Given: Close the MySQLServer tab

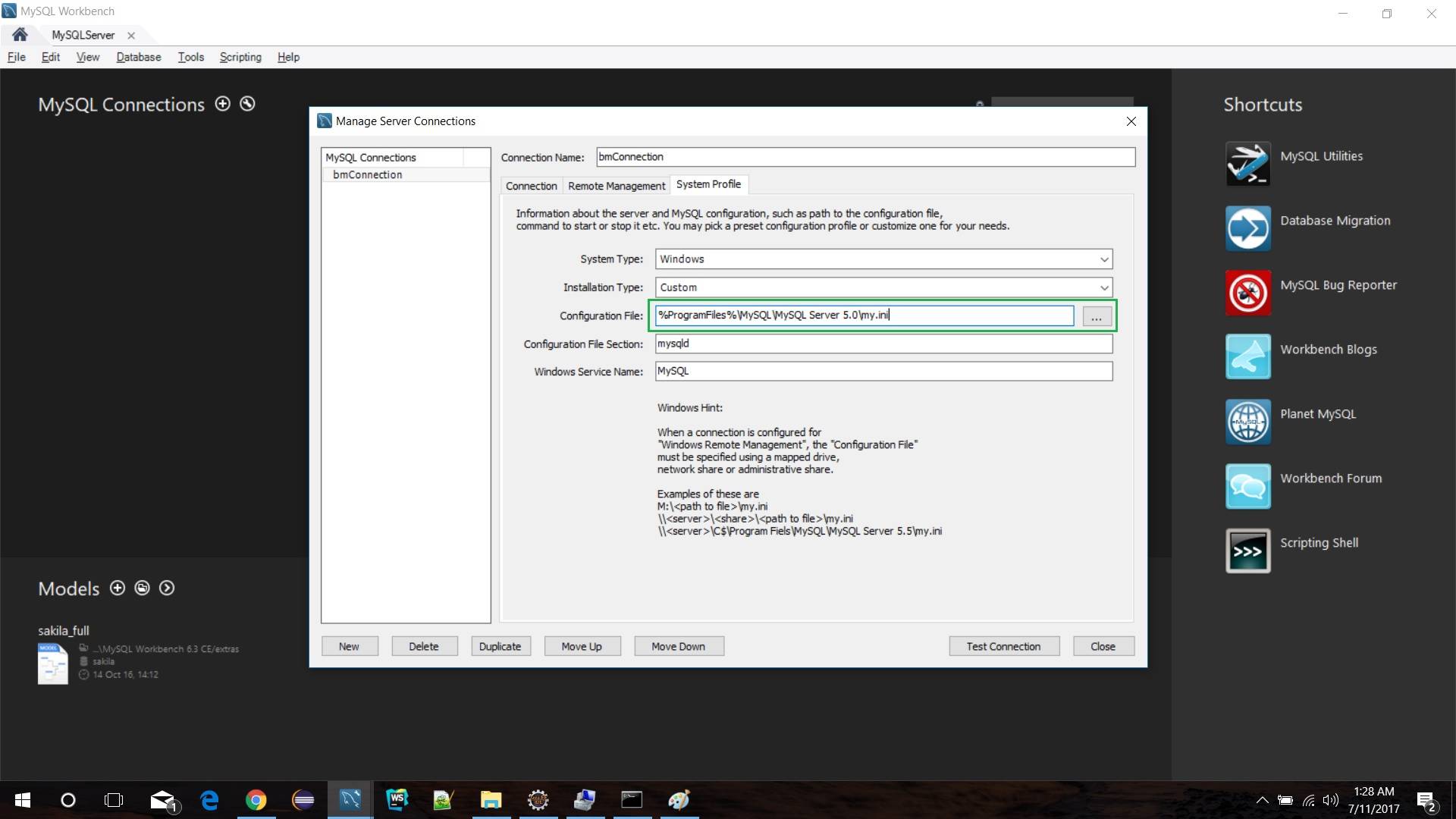Looking at the screenshot, I should click(x=131, y=36).
